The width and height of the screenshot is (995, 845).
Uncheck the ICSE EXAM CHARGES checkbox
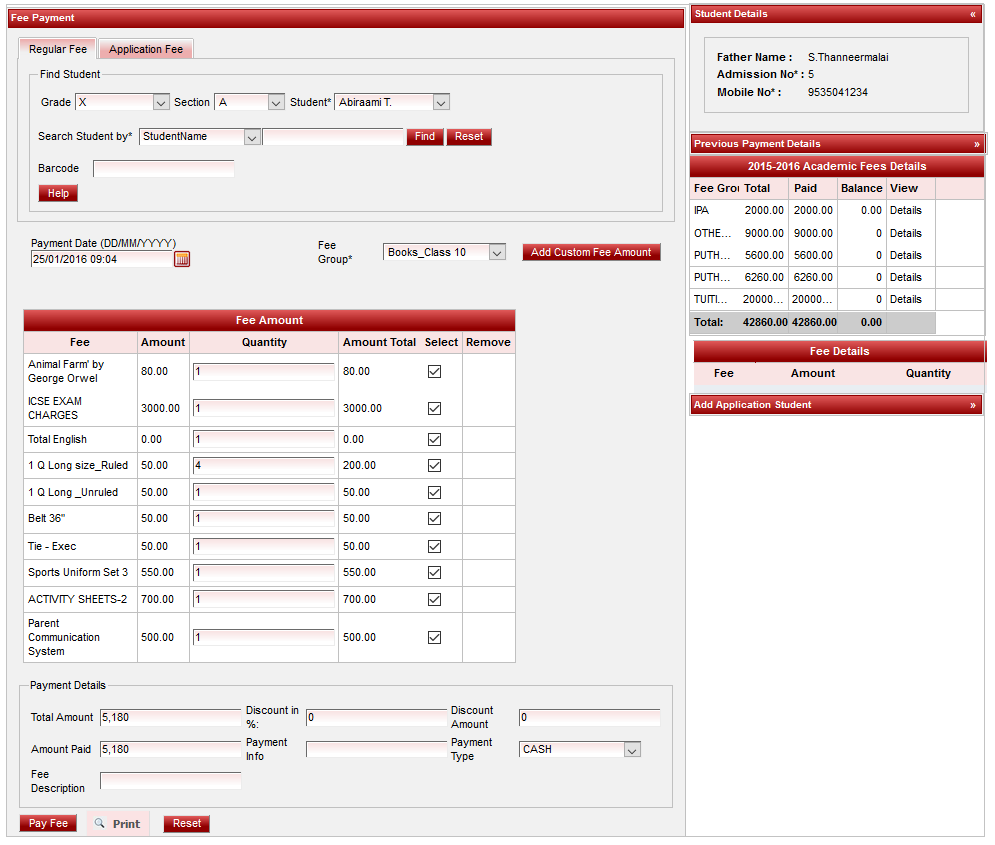pyautogui.click(x=434, y=408)
